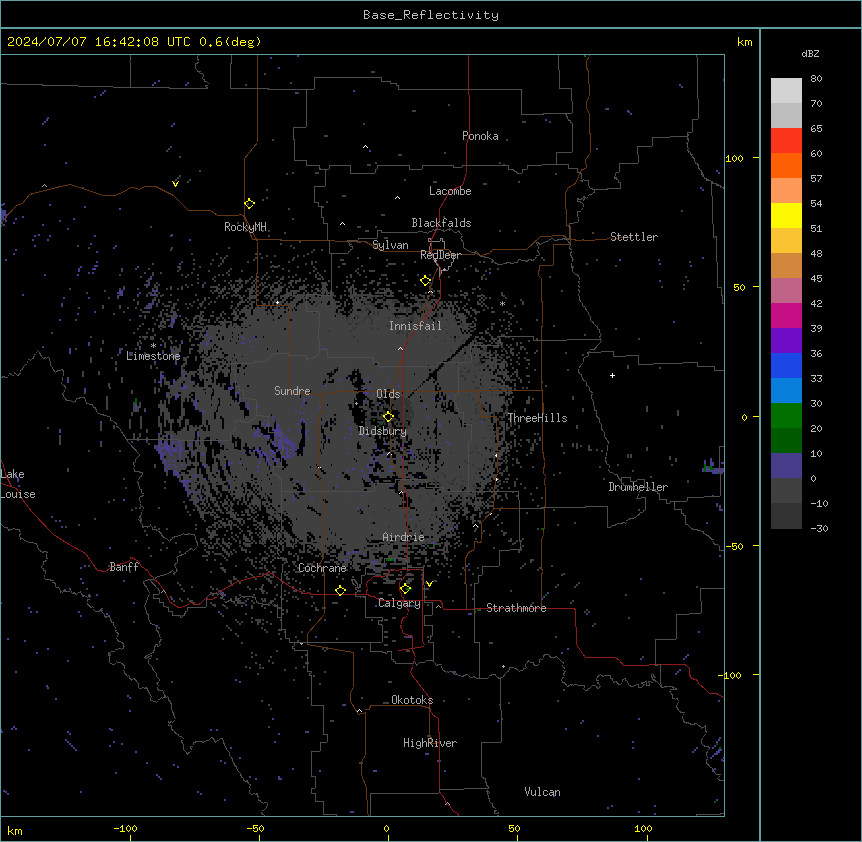Select the Olds town label
Image resolution: width=862 pixels, height=842 pixels.
[x=388, y=394]
